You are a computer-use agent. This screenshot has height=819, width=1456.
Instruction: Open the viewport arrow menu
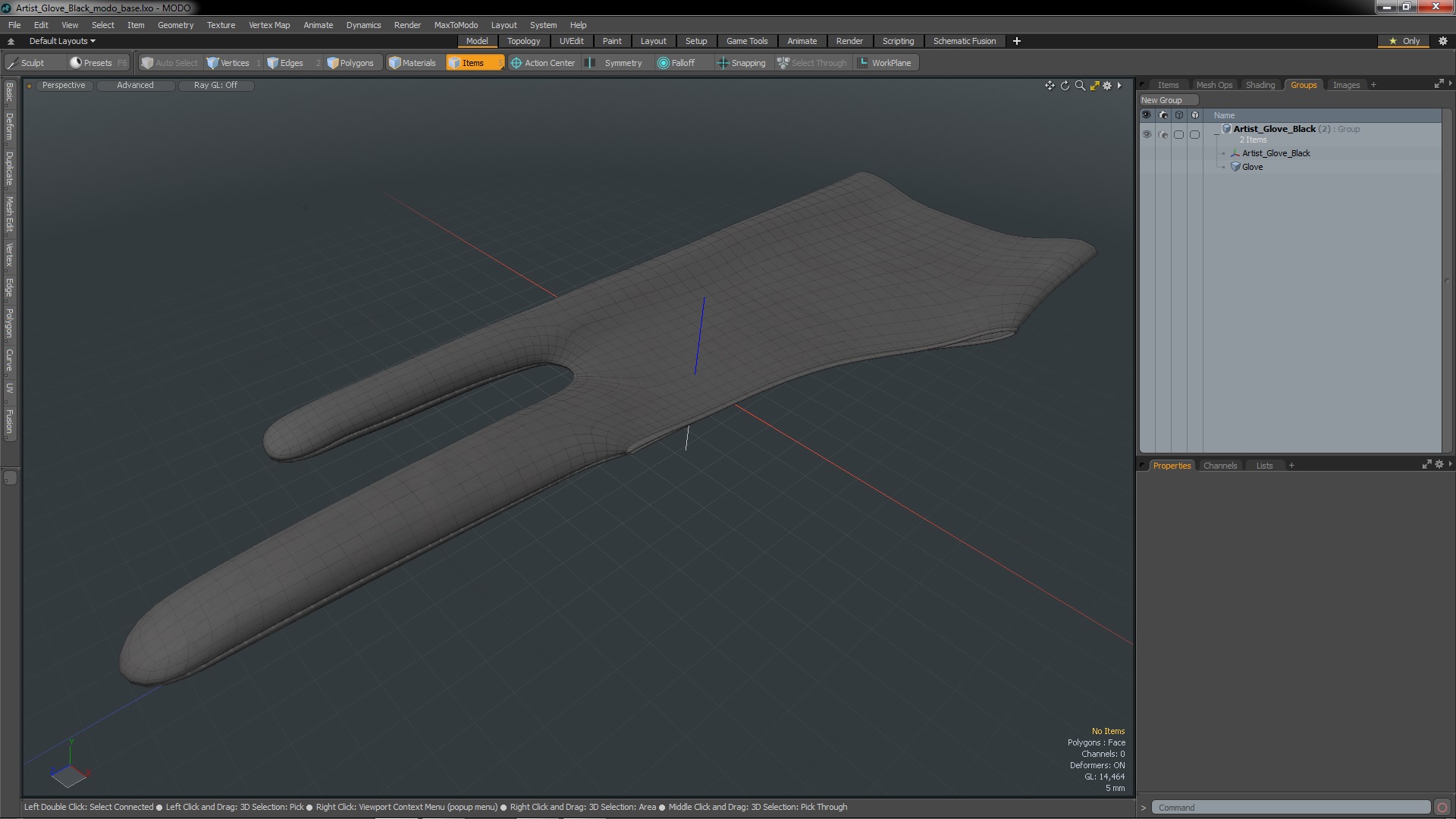pos(1119,86)
